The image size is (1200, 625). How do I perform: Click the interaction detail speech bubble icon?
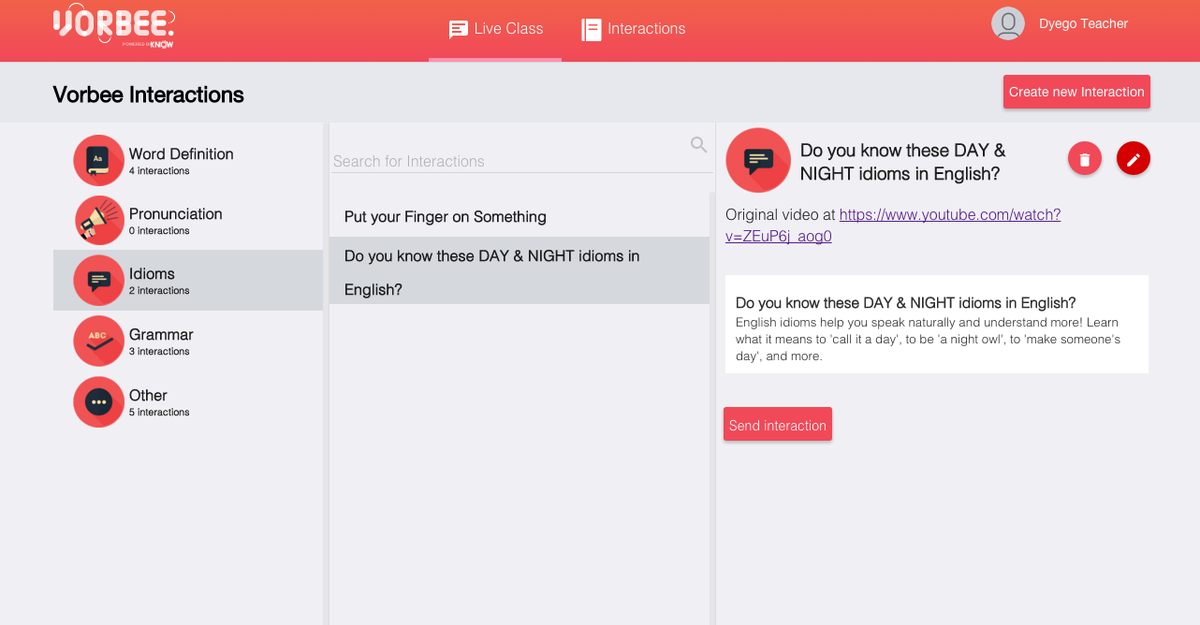[758, 160]
